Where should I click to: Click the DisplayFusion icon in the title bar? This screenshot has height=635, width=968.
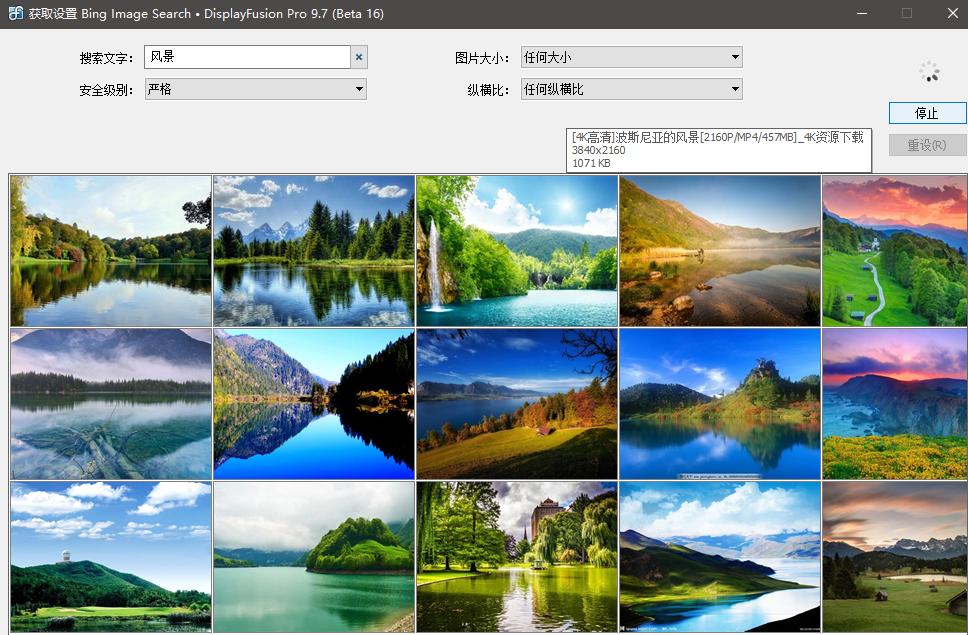(14, 14)
